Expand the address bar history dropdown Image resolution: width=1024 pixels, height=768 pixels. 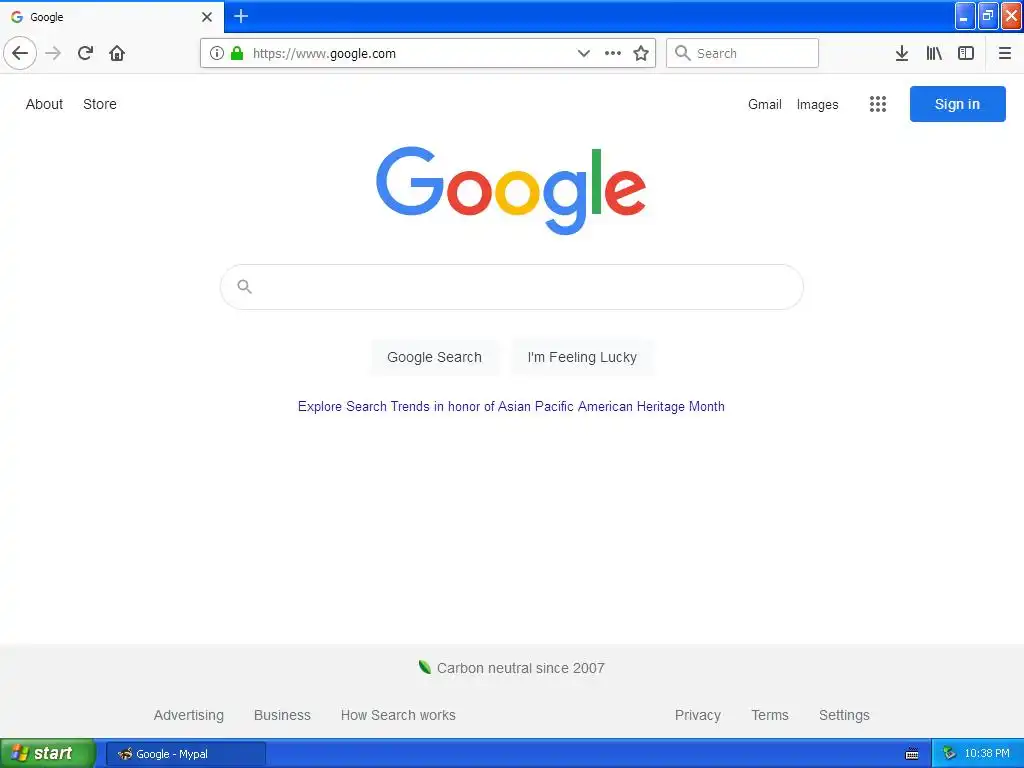584,53
